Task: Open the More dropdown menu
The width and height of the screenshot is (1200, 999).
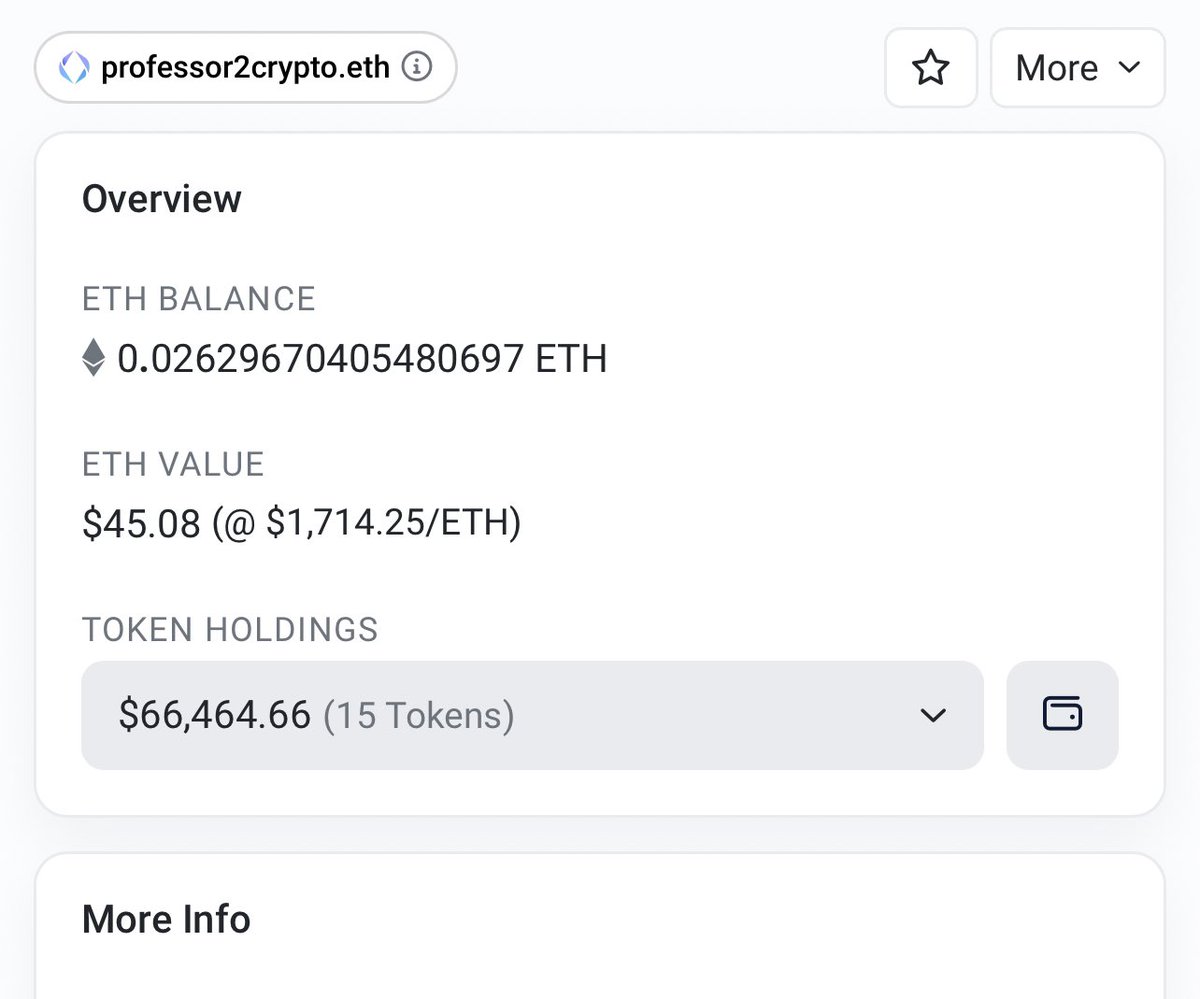Action: 1078,68
